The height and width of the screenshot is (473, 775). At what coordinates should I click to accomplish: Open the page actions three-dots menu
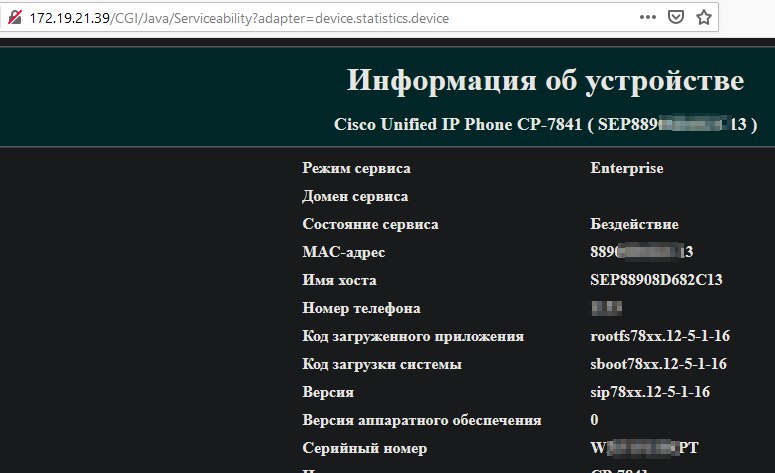pos(647,17)
